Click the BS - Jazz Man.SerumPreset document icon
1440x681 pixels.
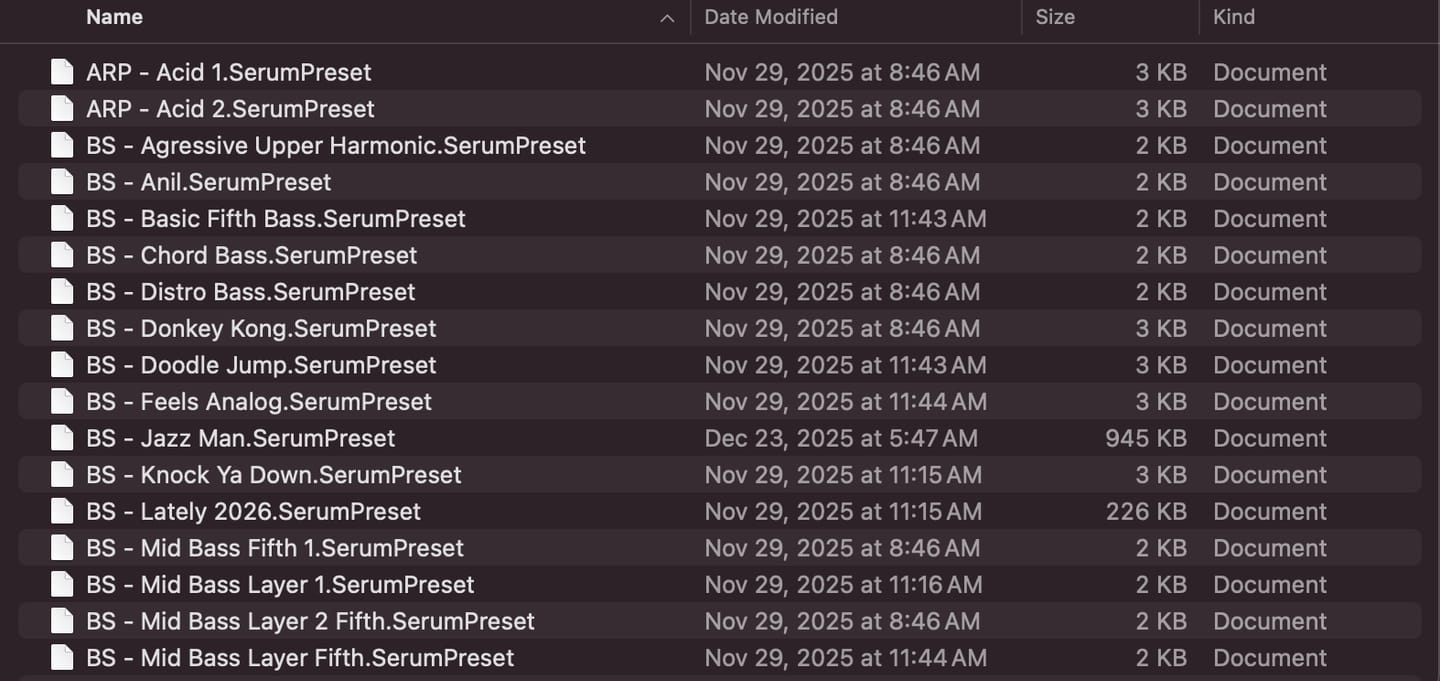62,438
